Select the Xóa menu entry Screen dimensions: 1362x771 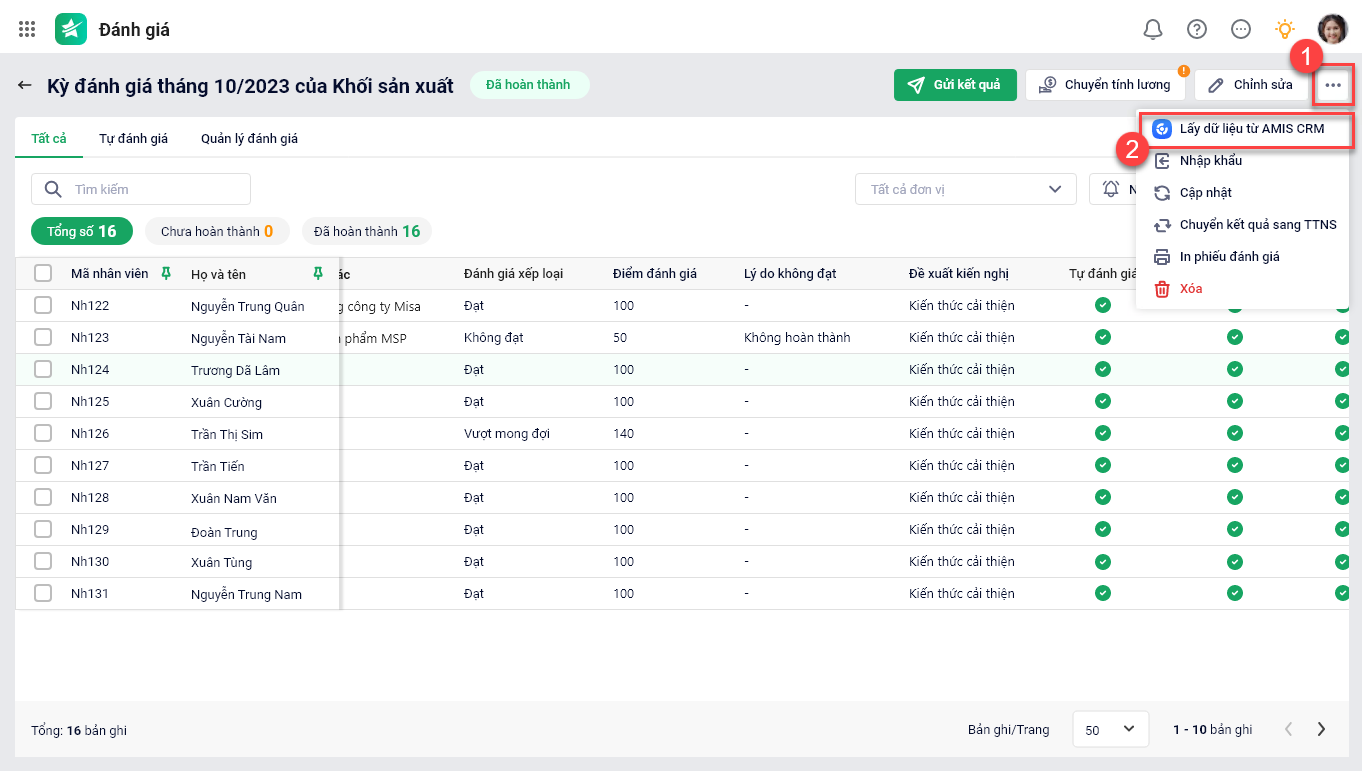[x=1190, y=289]
